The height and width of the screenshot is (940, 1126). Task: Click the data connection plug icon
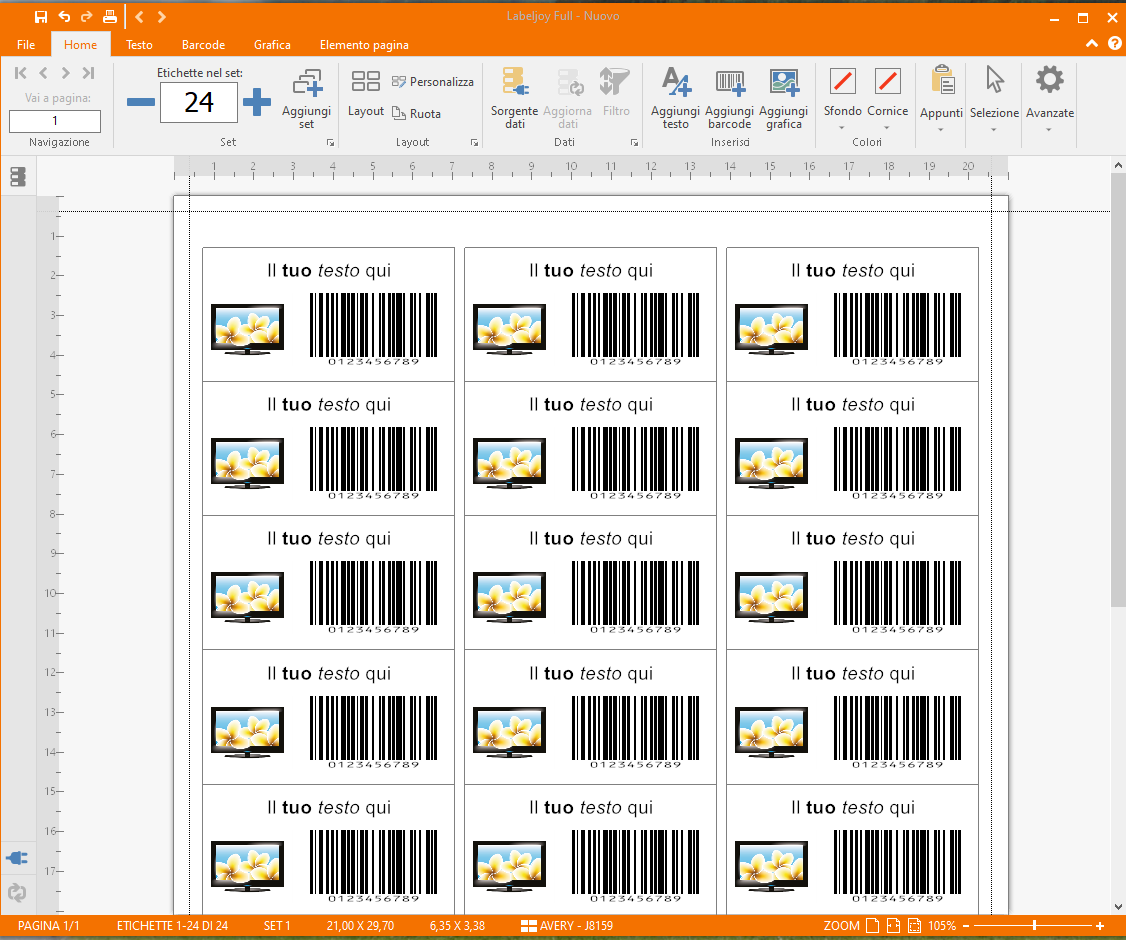[17, 858]
